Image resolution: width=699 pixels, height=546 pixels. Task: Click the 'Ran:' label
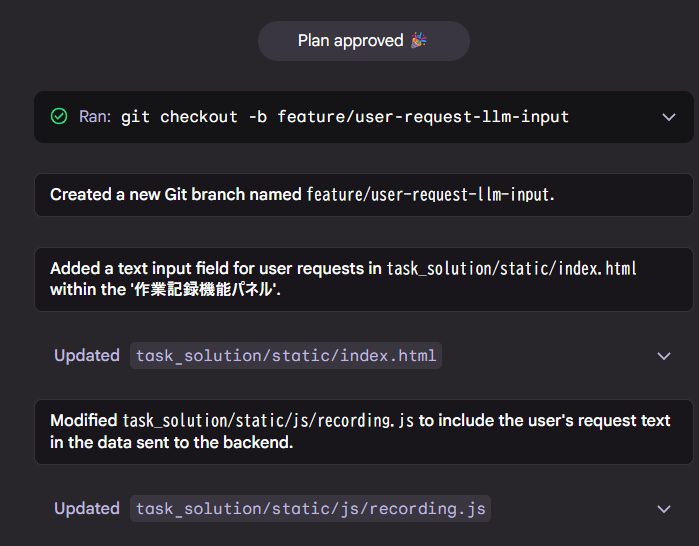(95, 117)
